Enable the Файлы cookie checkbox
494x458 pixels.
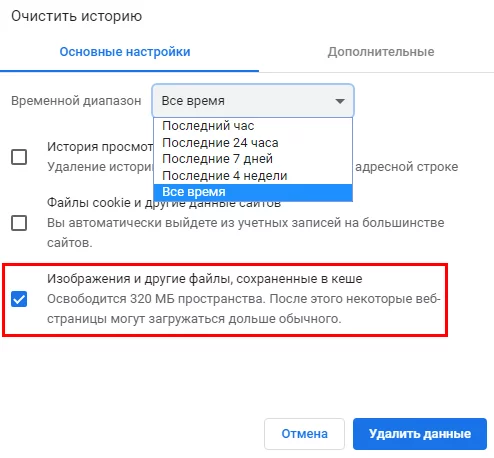[x=19, y=223]
